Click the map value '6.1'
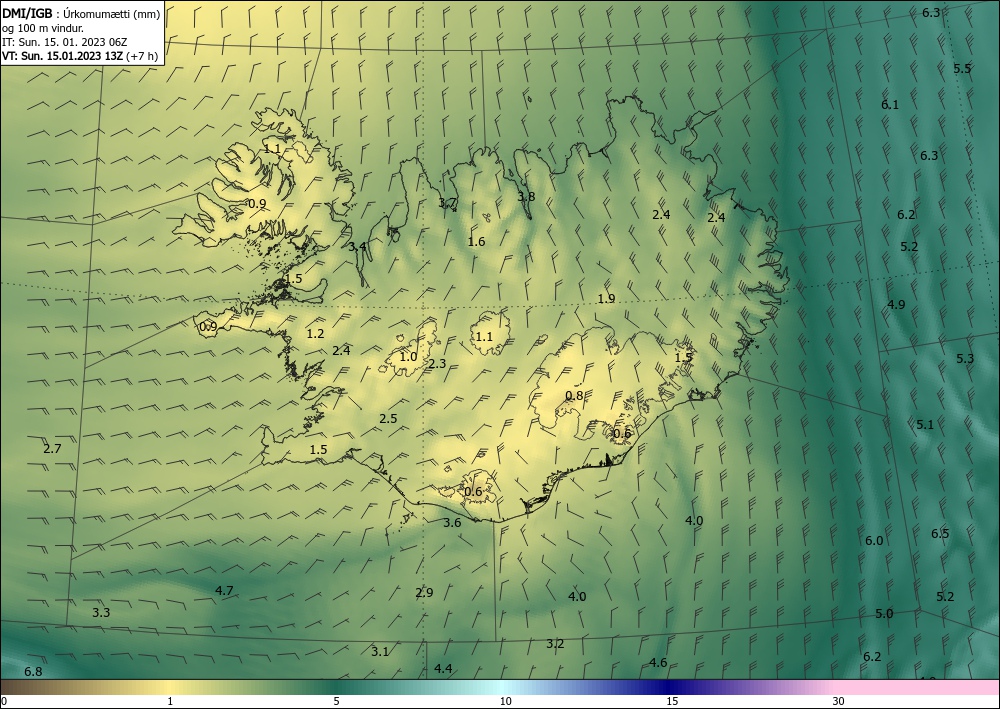1000x709 pixels. coord(890,105)
